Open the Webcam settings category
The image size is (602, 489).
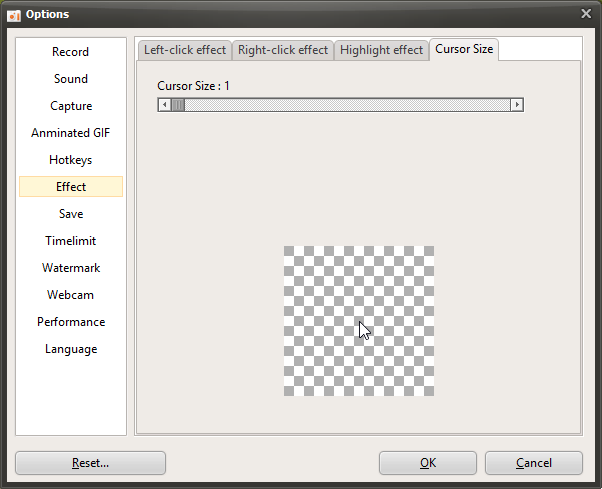[71, 295]
